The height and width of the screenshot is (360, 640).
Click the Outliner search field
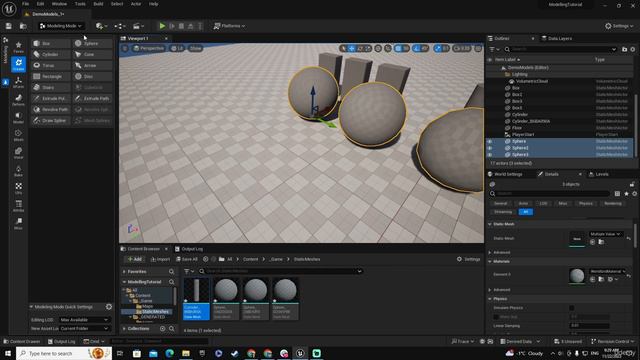click(x=560, y=49)
